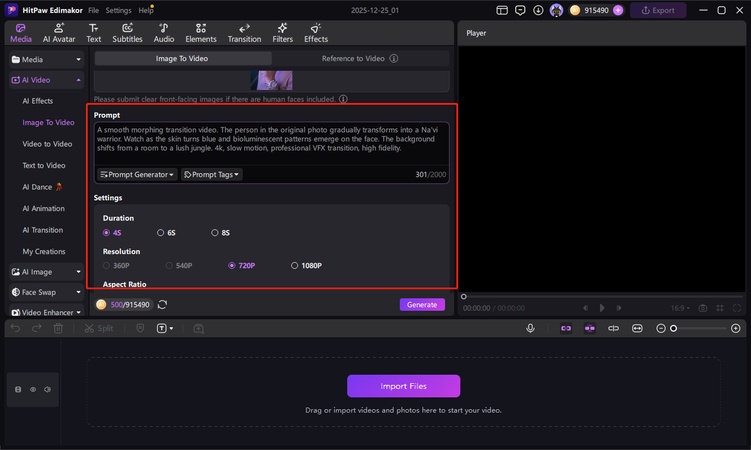Select the 8S duration option
Screen dimensions: 751x450
click(220, 232)
